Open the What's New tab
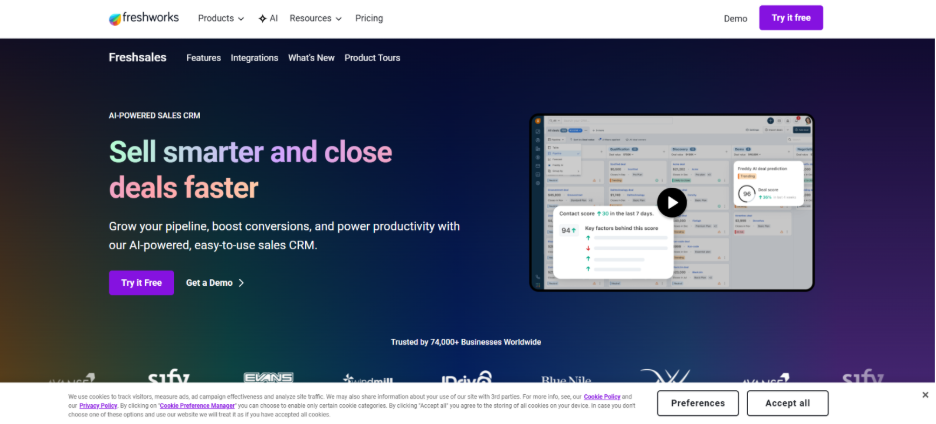The image size is (936, 424). tap(311, 58)
